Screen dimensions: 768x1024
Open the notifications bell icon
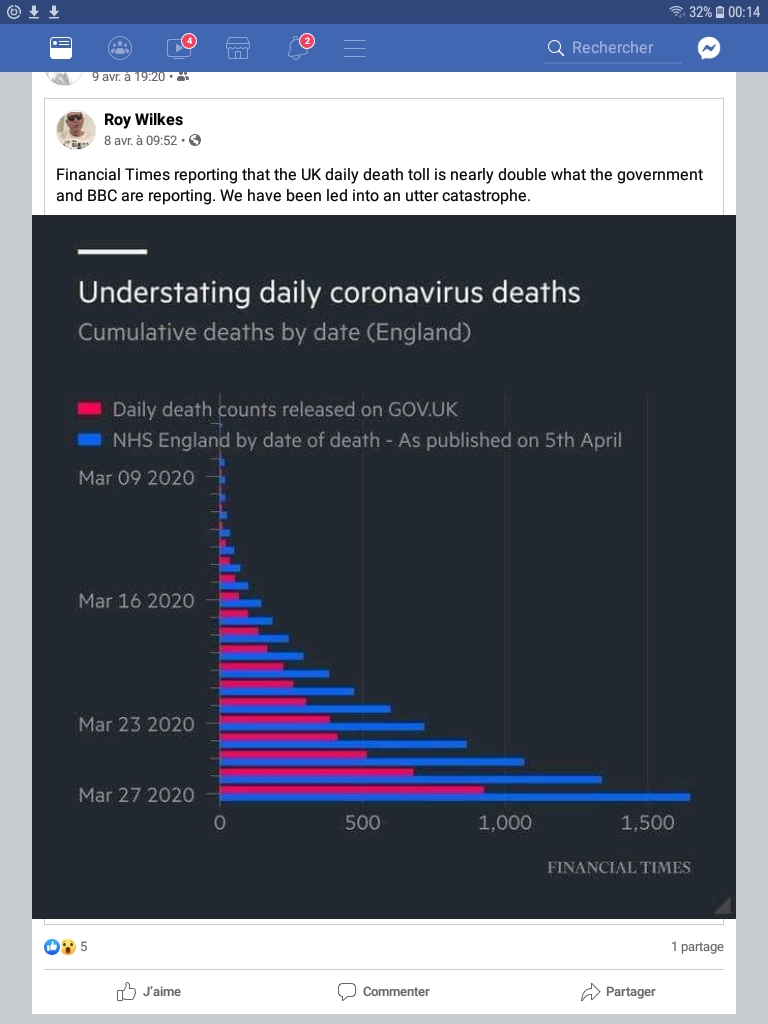[x=297, y=47]
